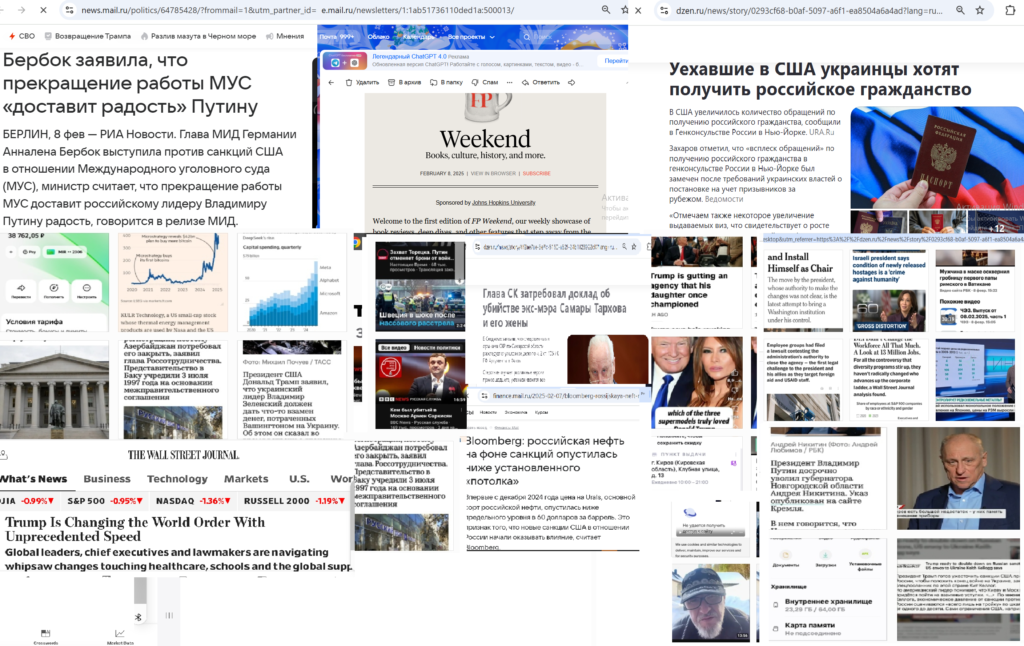This screenshot has width=1024, height=646.
Task: Tap Перевести button in banking app
Action: click(x=22, y=291)
